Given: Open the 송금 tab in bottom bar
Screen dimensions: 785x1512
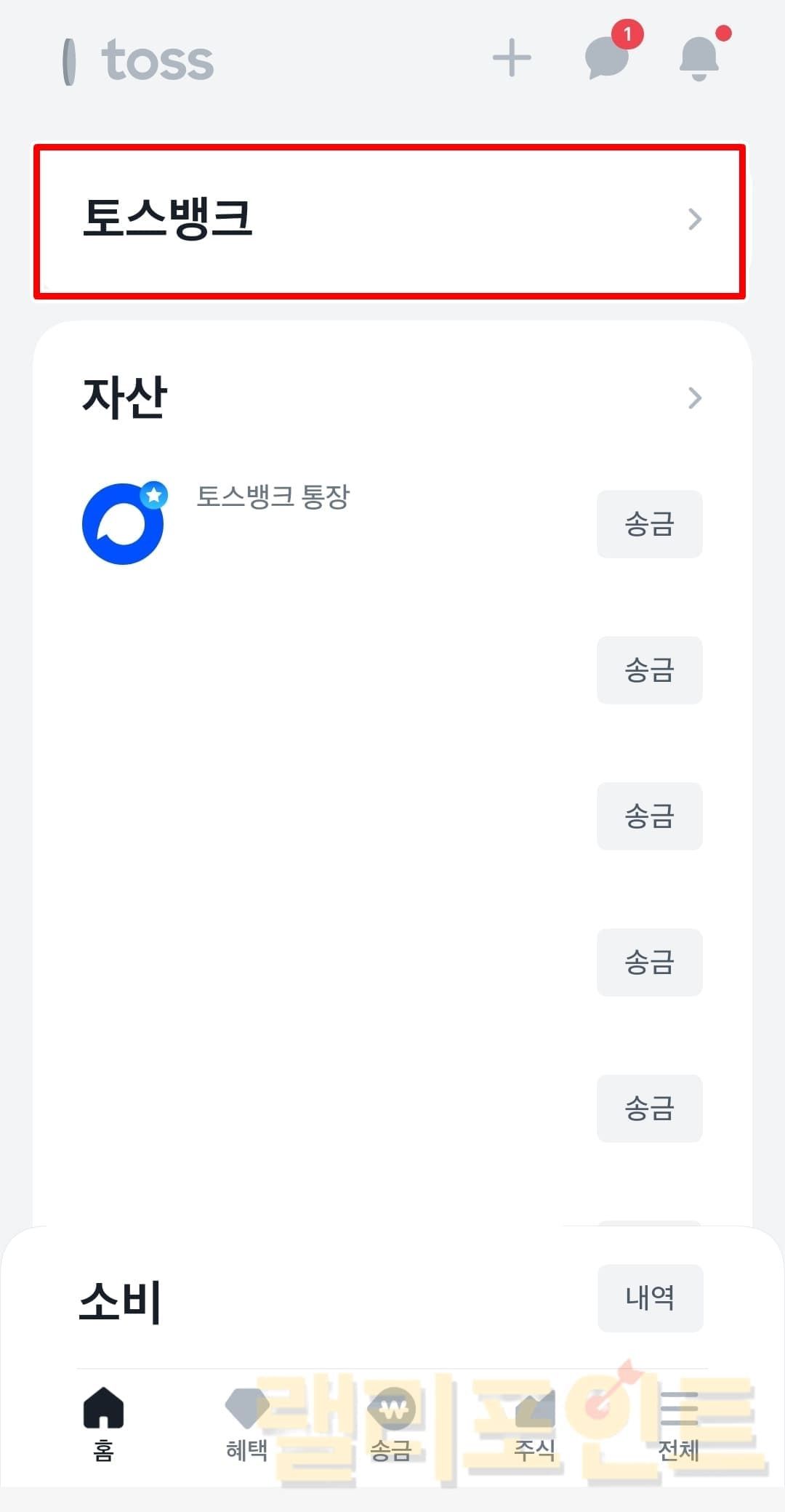Looking at the screenshot, I should pos(392,1423).
